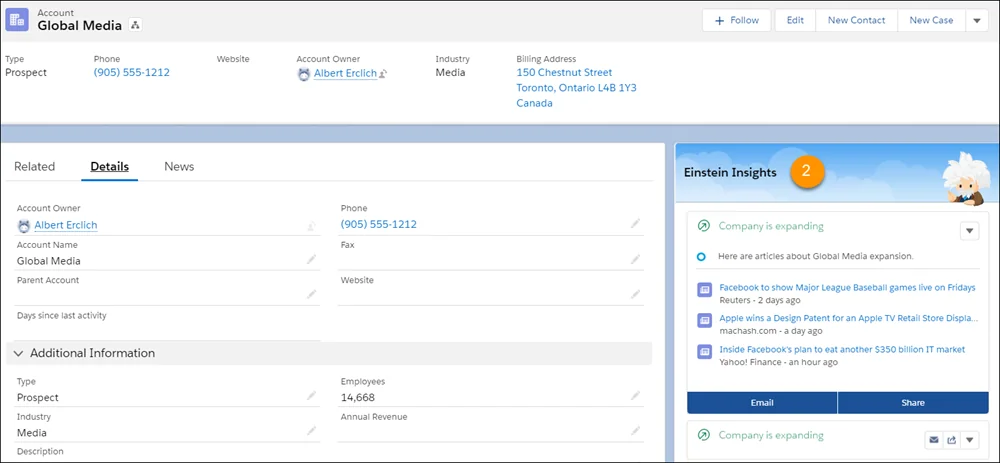The image size is (1000, 463).
Task: Click the Share button in Einstein Insights
Action: pos(913,402)
